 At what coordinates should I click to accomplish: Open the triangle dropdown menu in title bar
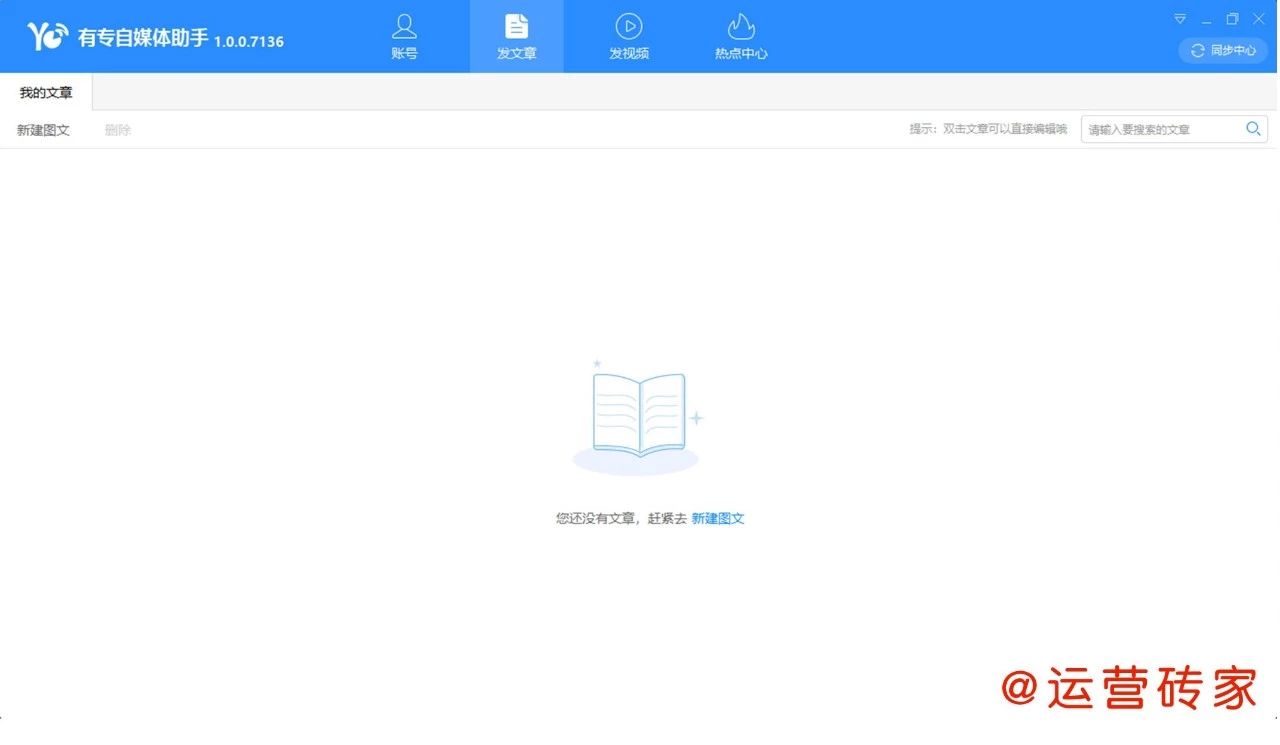tap(1180, 18)
